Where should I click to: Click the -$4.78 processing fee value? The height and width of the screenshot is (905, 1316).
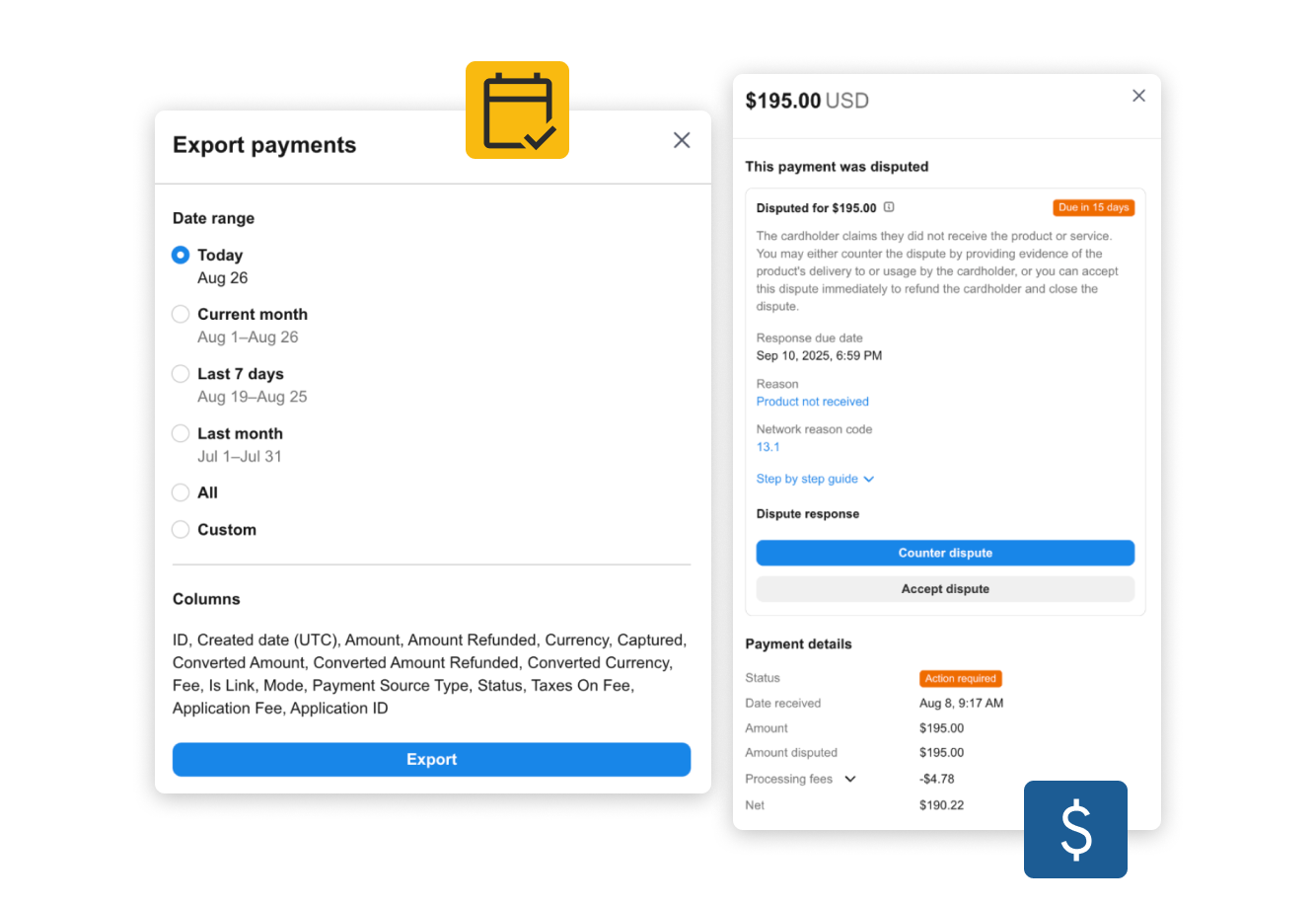pyautogui.click(x=936, y=779)
